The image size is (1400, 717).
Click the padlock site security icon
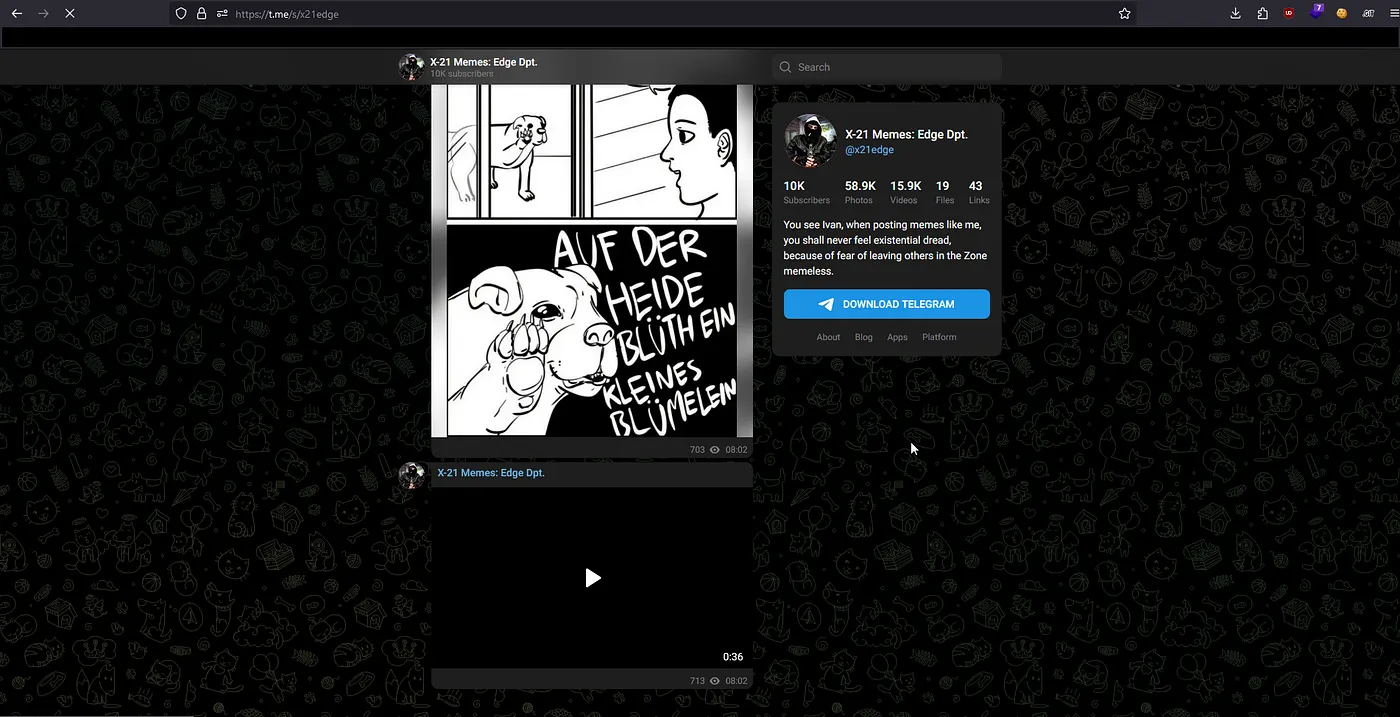pos(201,14)
